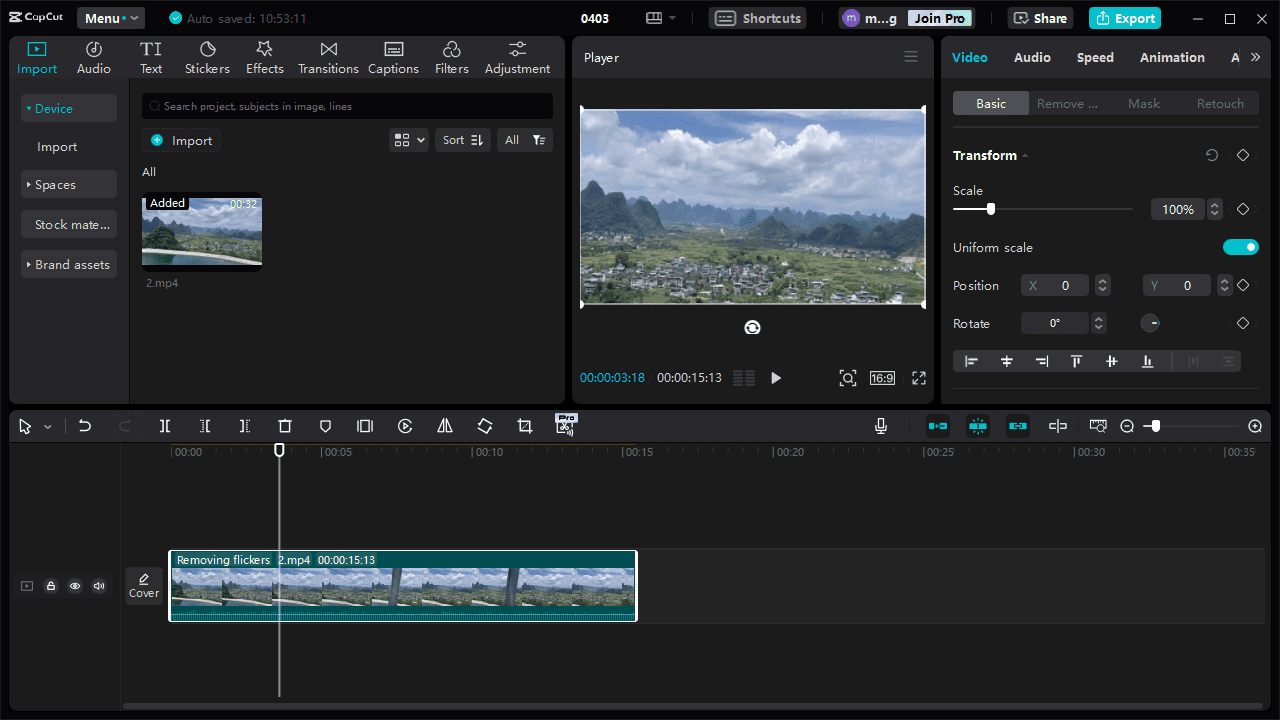This screenshot has width=1280, height=720.
Task: Select the Crop tool icon
Action: (525, 426)
